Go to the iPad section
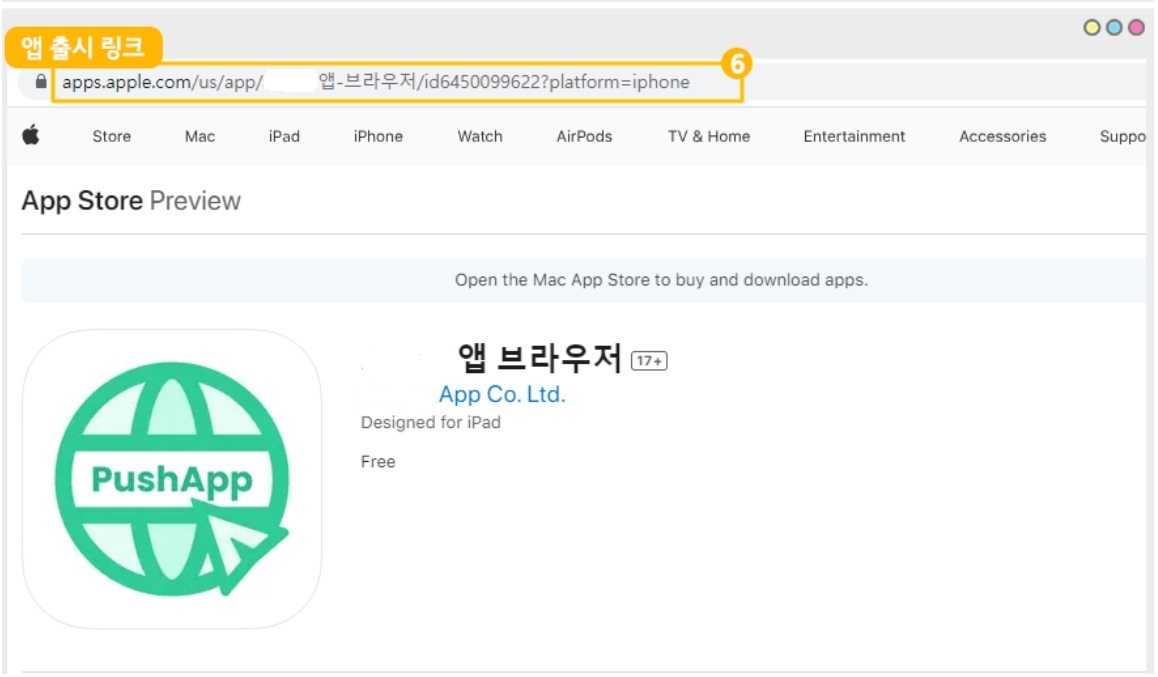The image size is (1158, 677). [x=284, y=137]
